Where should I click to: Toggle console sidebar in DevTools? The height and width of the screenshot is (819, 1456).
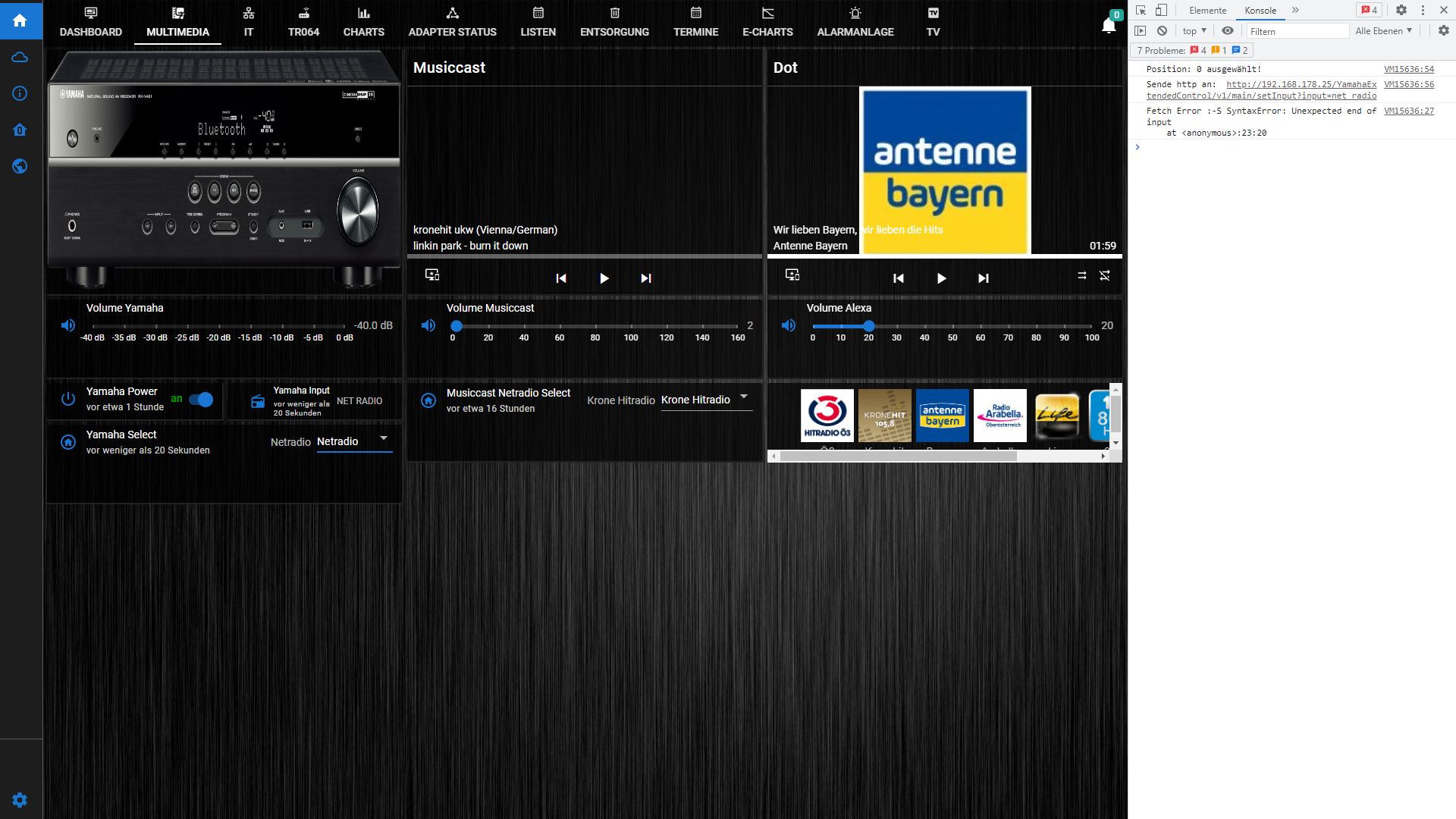point(1141,31)
